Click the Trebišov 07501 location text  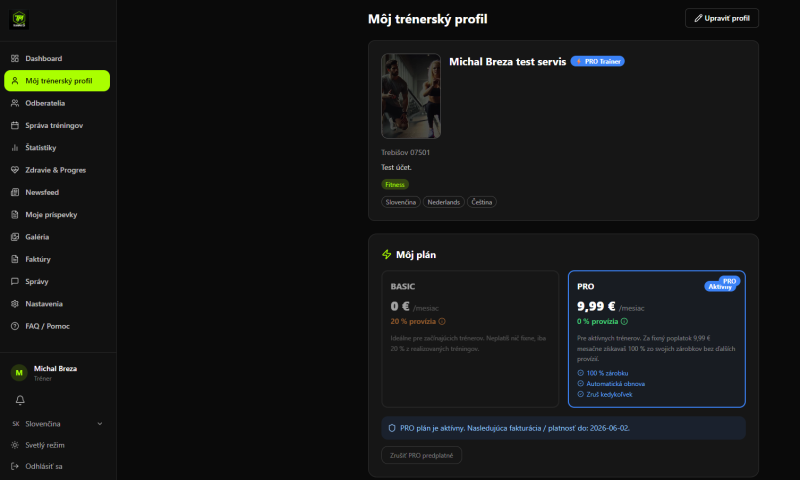[x=406, y=153]
